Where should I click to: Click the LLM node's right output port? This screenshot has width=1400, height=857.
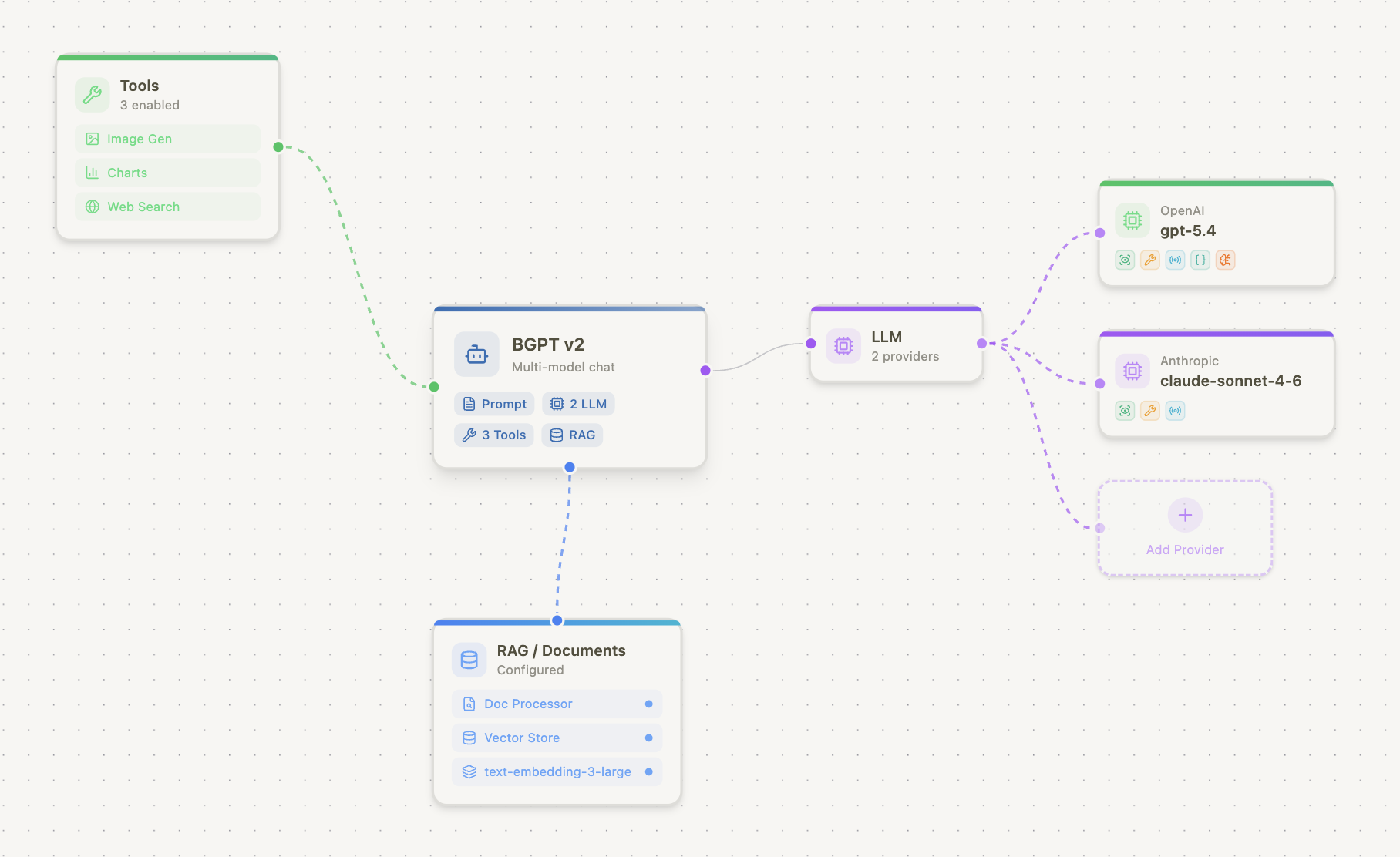[981, 344]
